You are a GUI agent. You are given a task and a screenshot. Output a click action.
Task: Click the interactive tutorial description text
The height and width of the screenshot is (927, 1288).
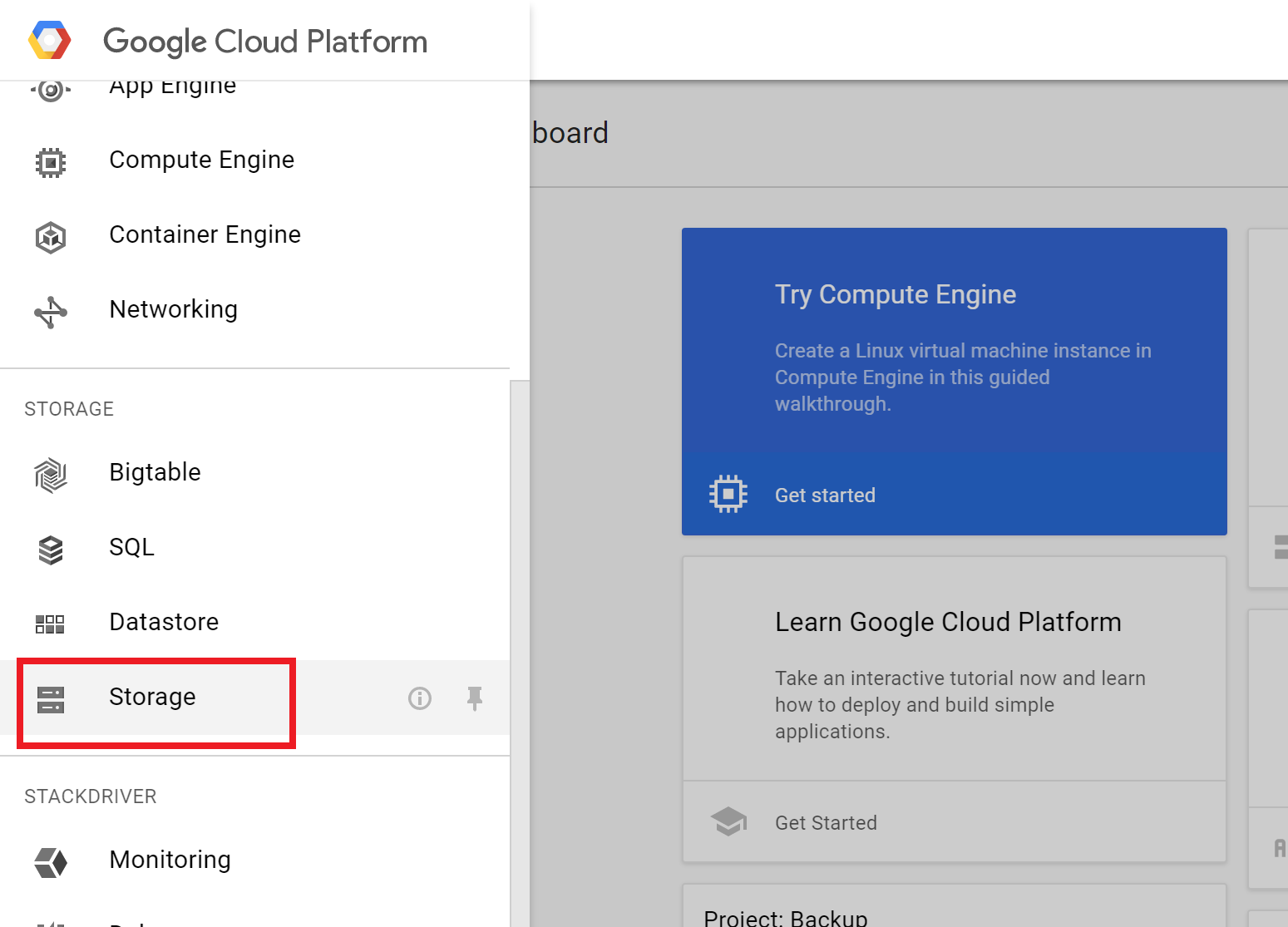960,705
